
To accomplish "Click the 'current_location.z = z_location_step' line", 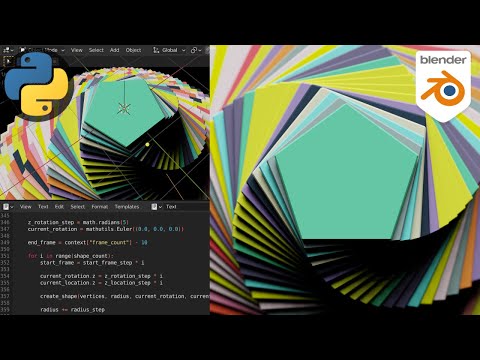I will tap(101, 283).
